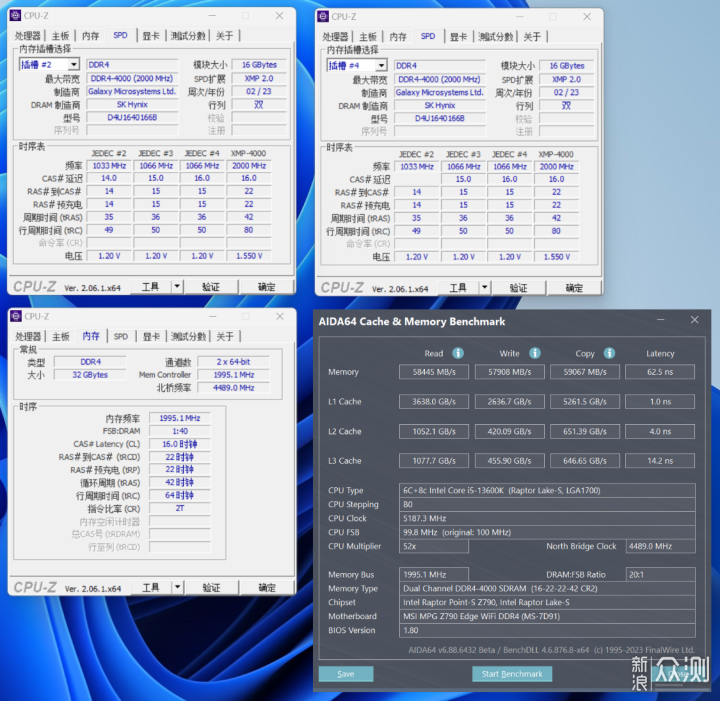Open 测试分数 tab in slot #2 window

[188, 36]
